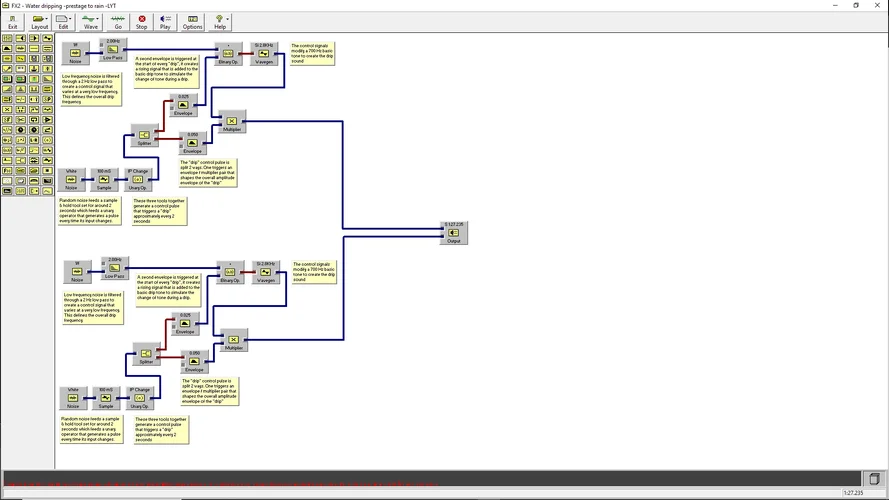The width and height of the screenshot is (889, 500).
Task: Select the upper Low Pass filter node
Action: pos(112,51)
